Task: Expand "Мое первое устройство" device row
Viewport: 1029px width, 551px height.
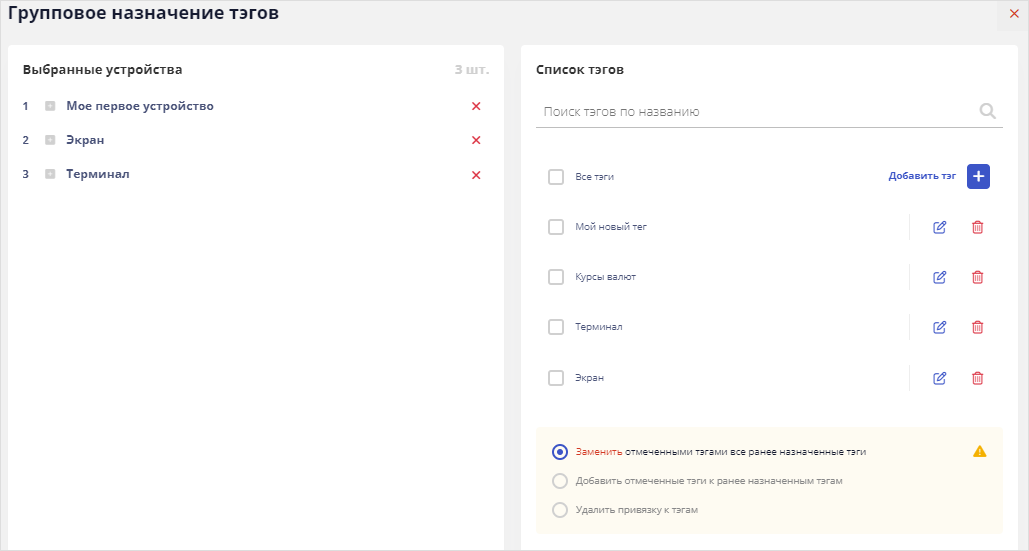Action: (50, 106)
